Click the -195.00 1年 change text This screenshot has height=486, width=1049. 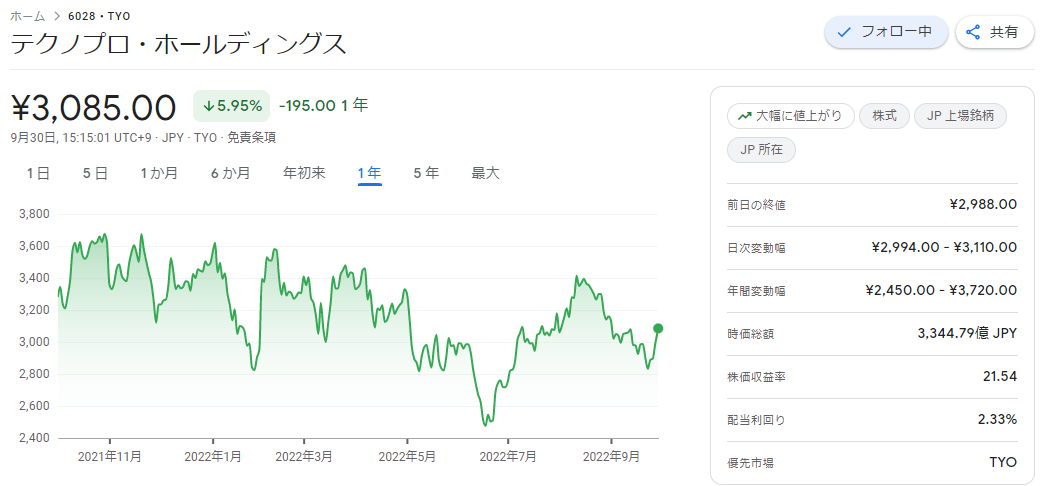click(323, 106)
